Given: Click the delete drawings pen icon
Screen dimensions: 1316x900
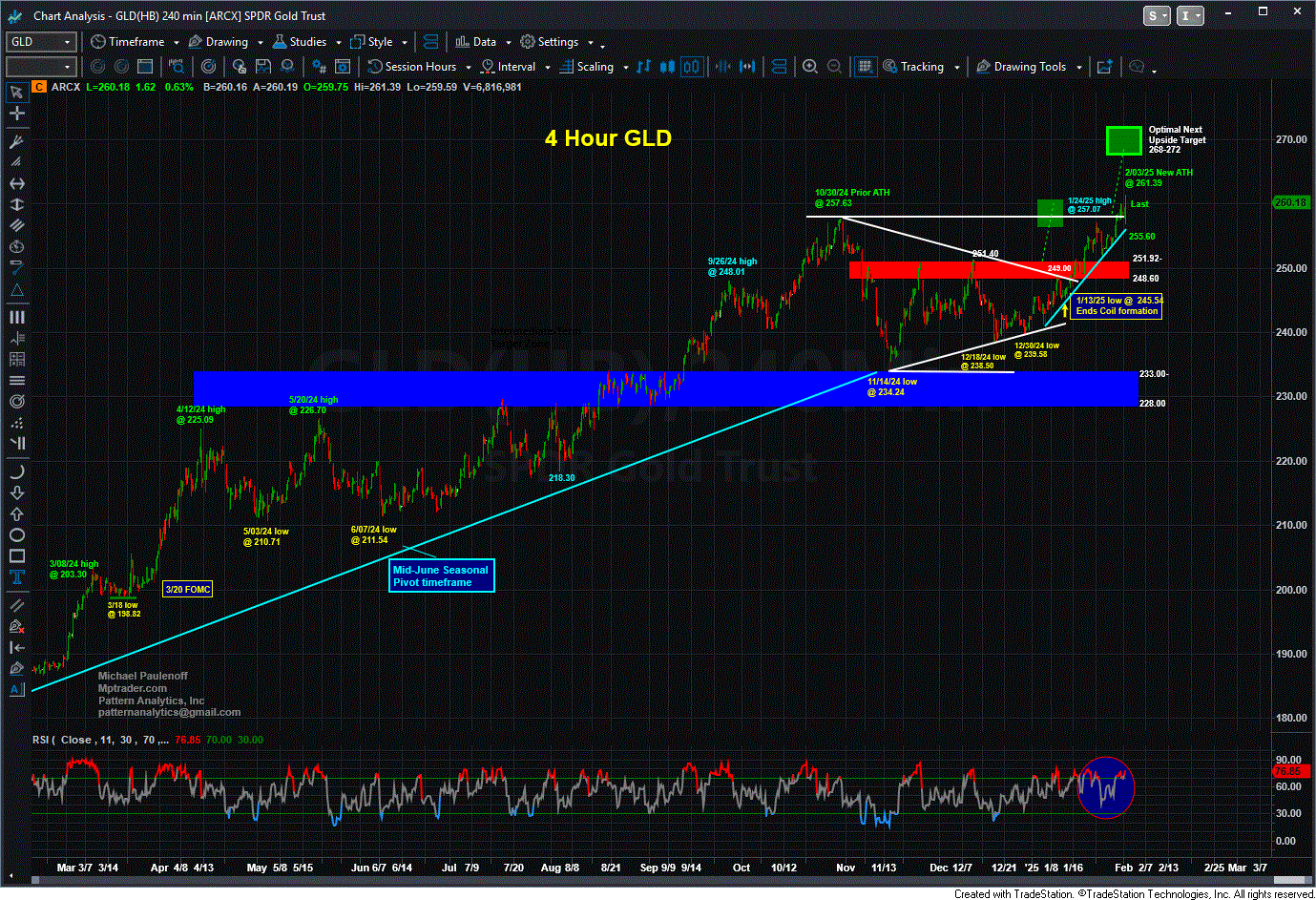Looking at the screenshot, I should coord(16,626).
